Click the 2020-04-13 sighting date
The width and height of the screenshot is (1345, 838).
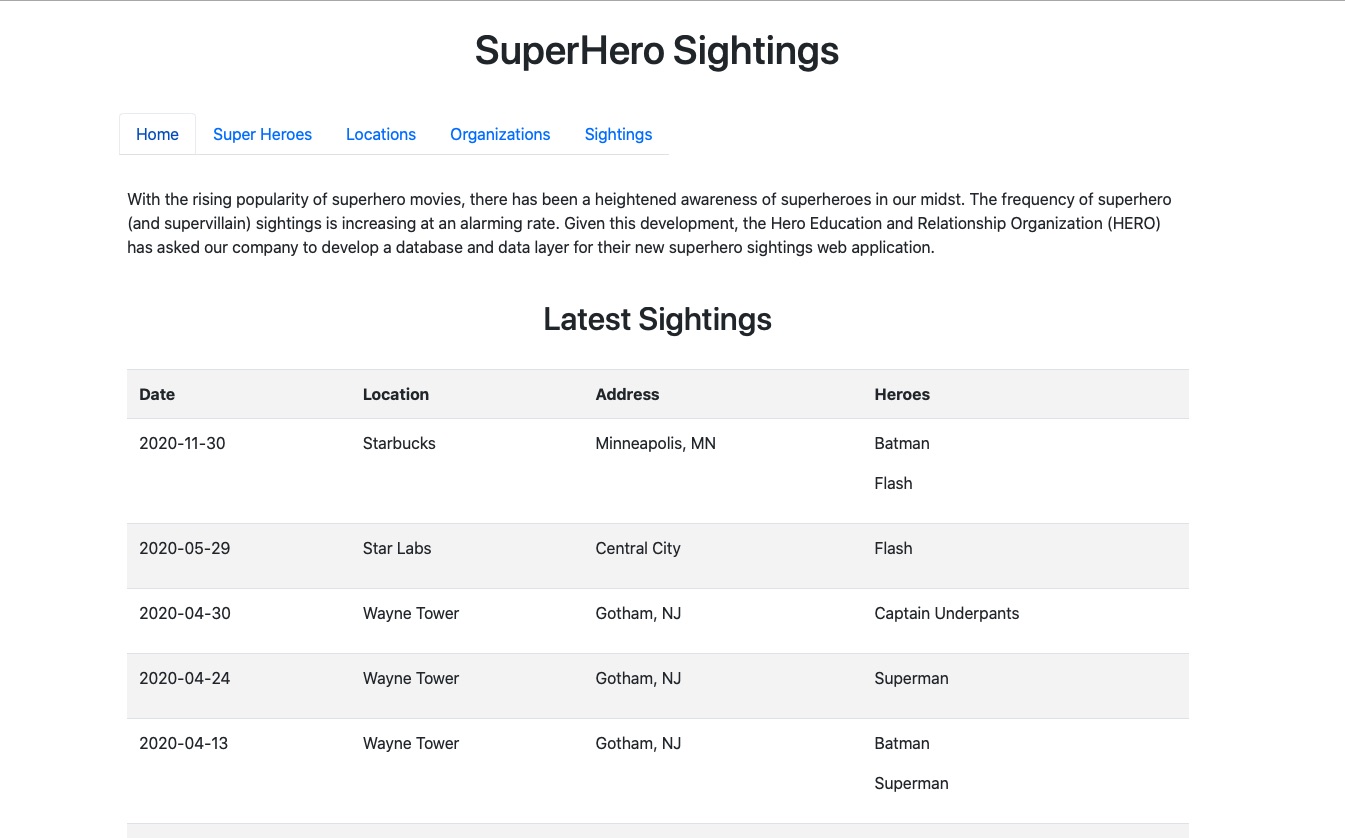[183, 743]
